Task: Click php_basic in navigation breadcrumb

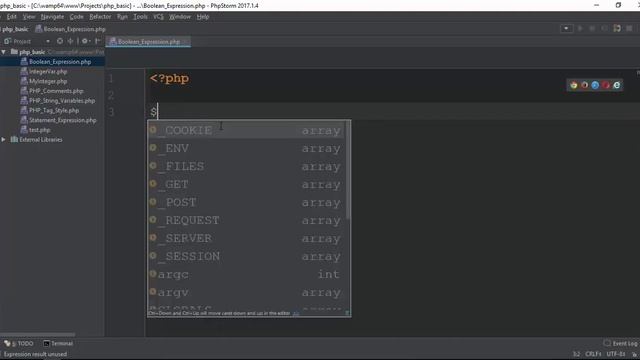Action: pos(15,29)
